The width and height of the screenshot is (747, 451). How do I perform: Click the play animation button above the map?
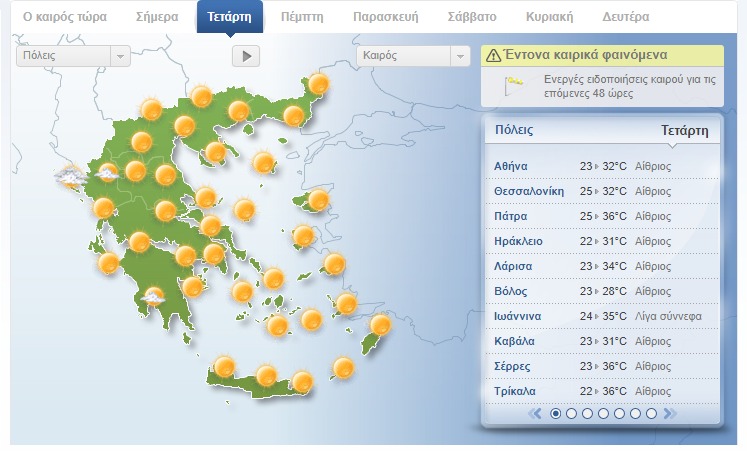pos(245,56)
